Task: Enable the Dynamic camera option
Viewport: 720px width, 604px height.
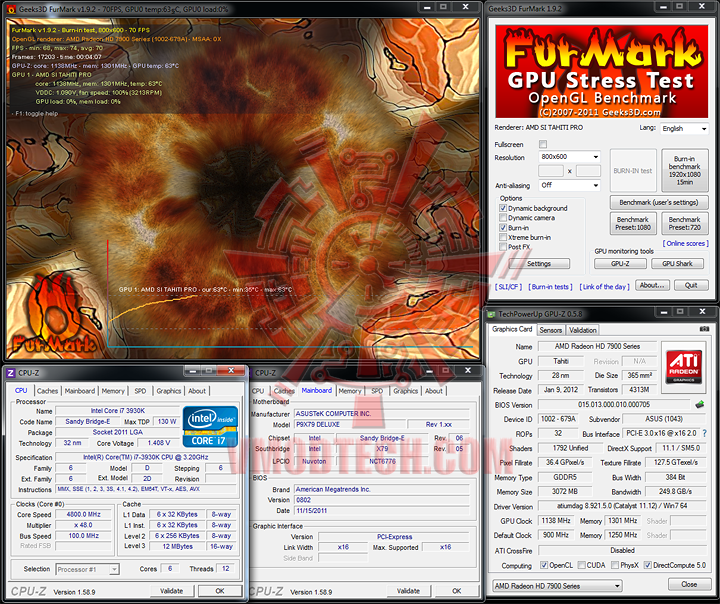Action: click(x=503, y=218)
